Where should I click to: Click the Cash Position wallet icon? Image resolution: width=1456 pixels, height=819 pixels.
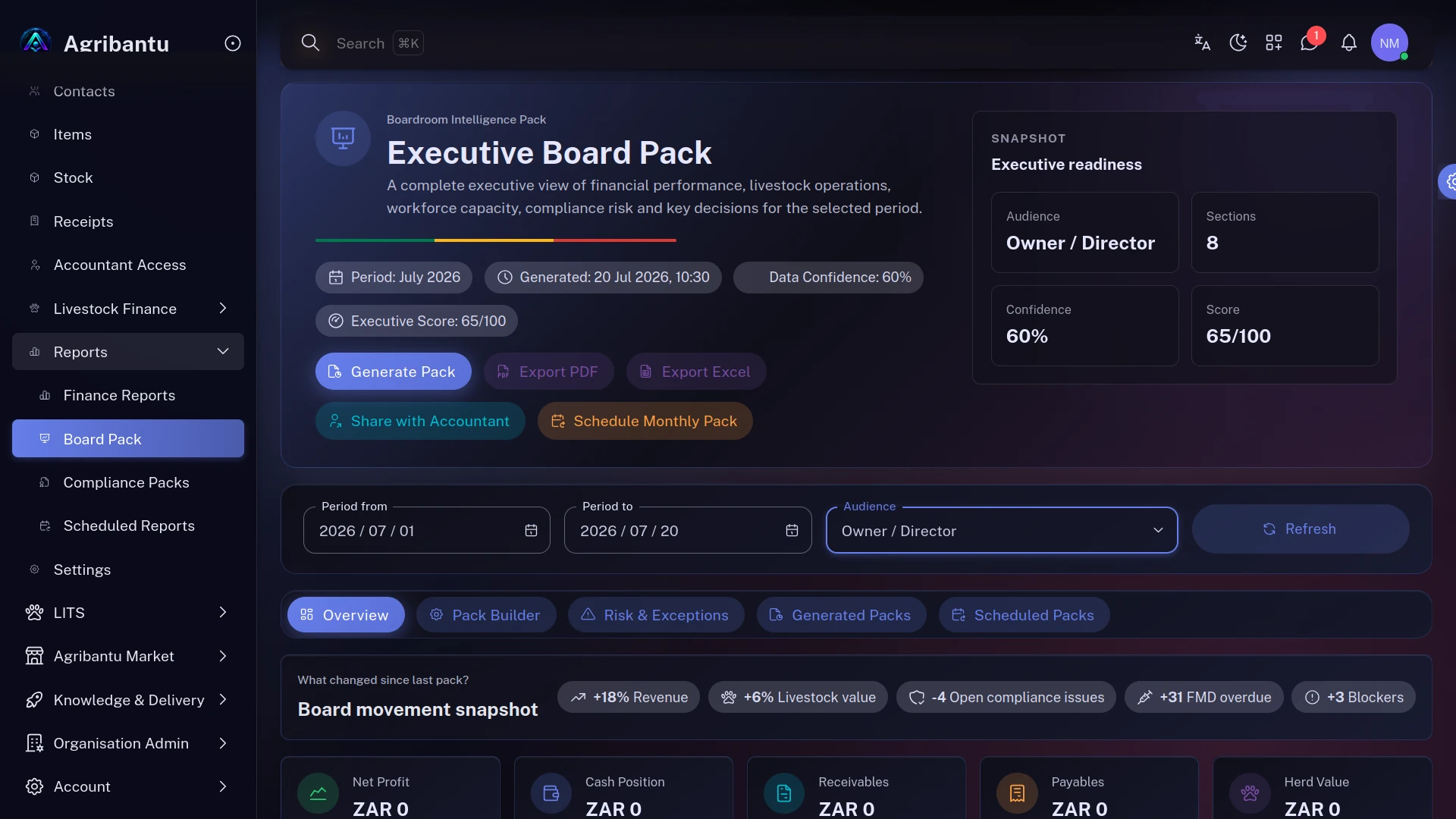[551, 793]
